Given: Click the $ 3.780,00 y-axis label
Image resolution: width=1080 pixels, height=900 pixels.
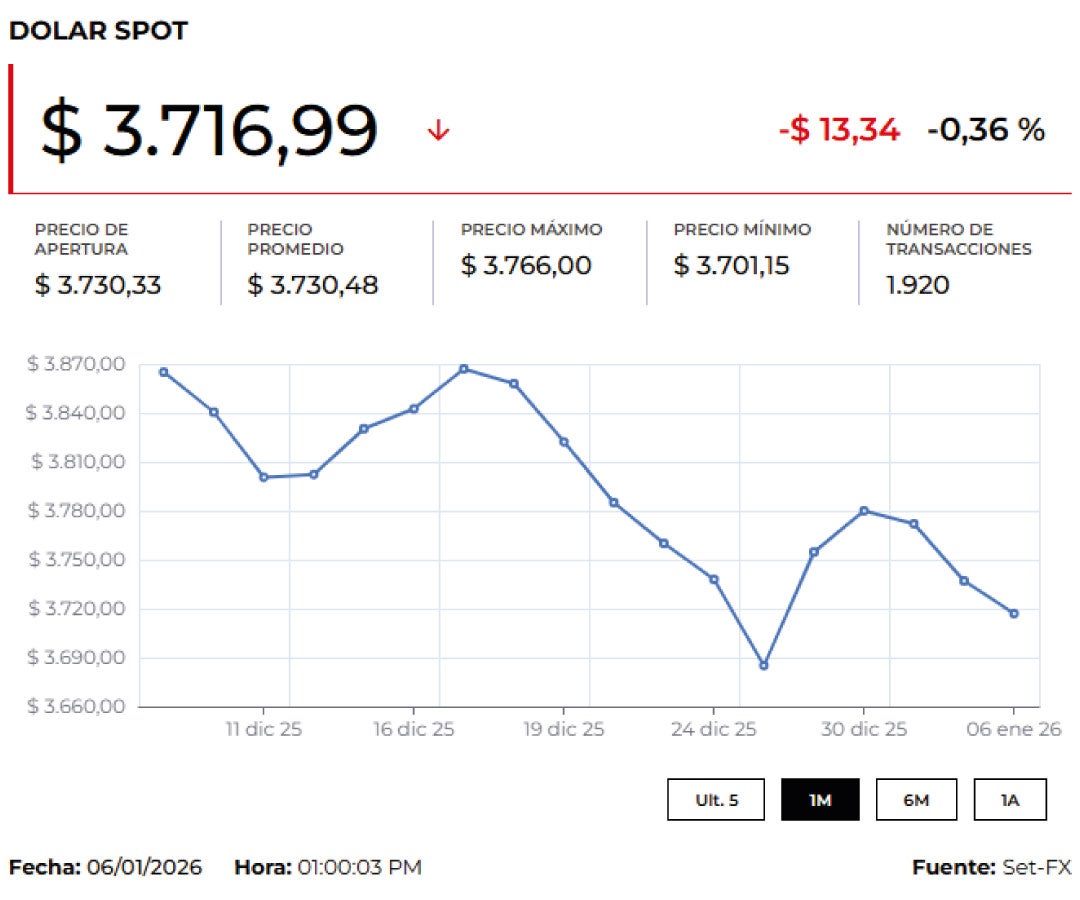Looking at the screenshot, I should [78, 511].
